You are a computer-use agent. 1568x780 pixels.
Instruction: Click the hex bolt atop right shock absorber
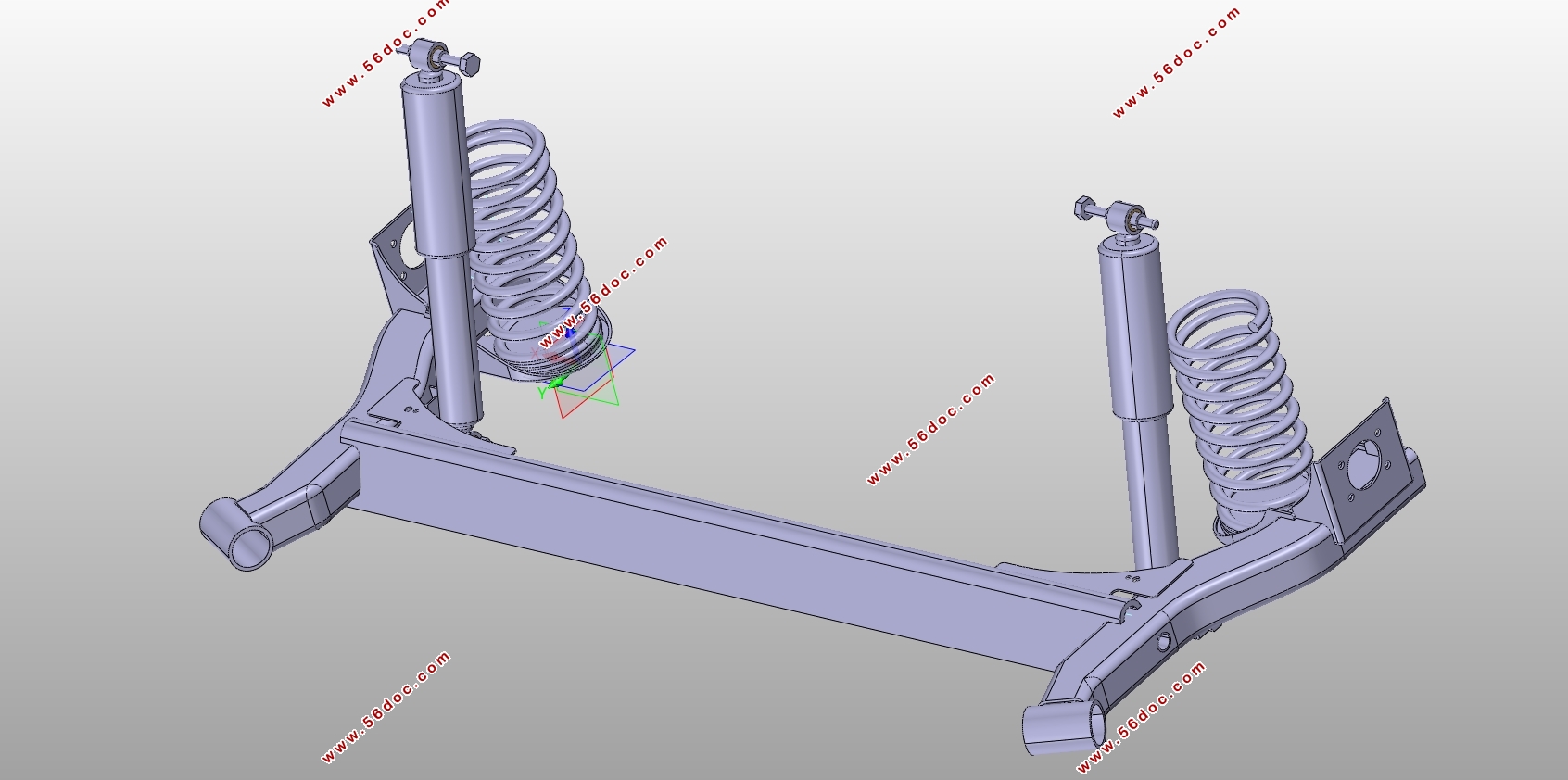1084,208
